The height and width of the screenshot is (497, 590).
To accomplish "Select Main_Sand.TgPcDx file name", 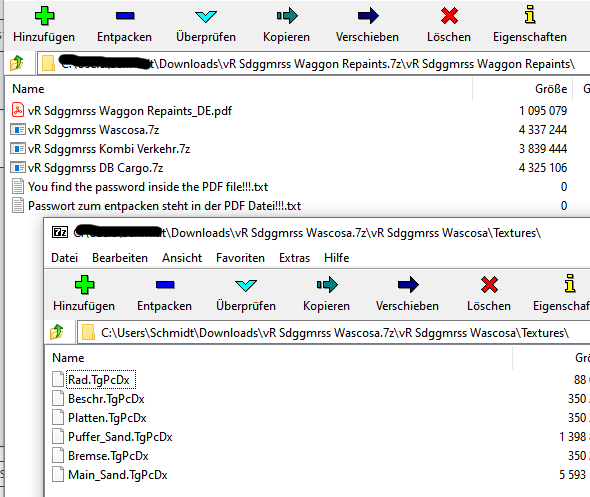I will (118, 475).
